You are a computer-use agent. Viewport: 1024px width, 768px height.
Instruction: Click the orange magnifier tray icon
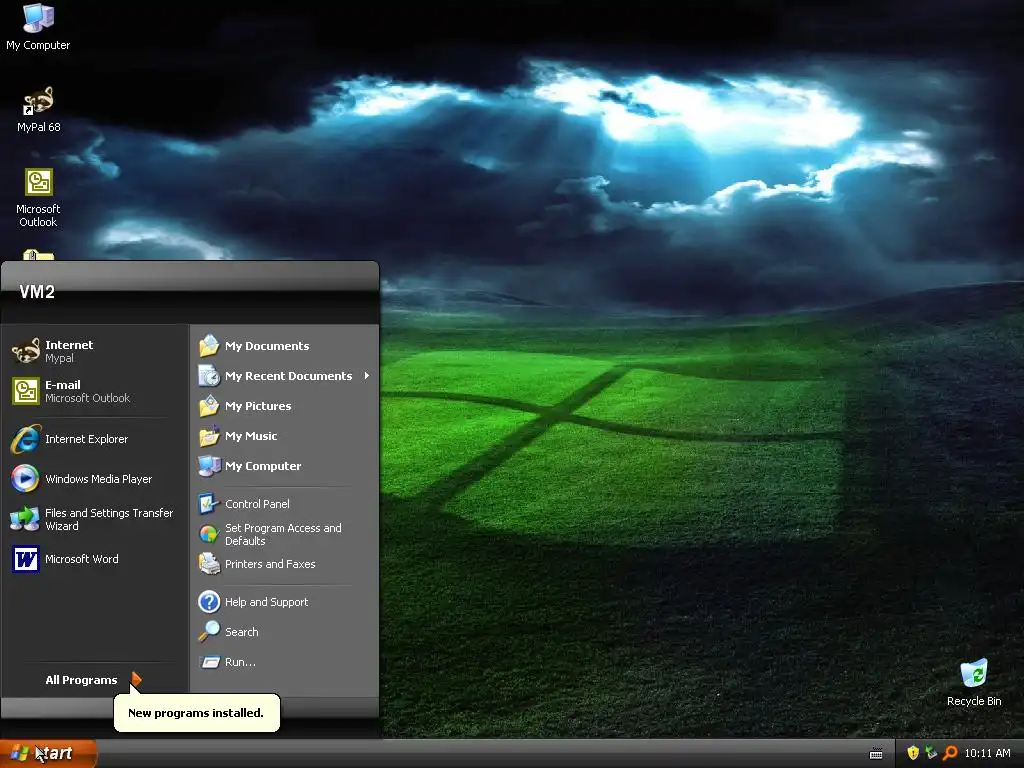[950, 753]
